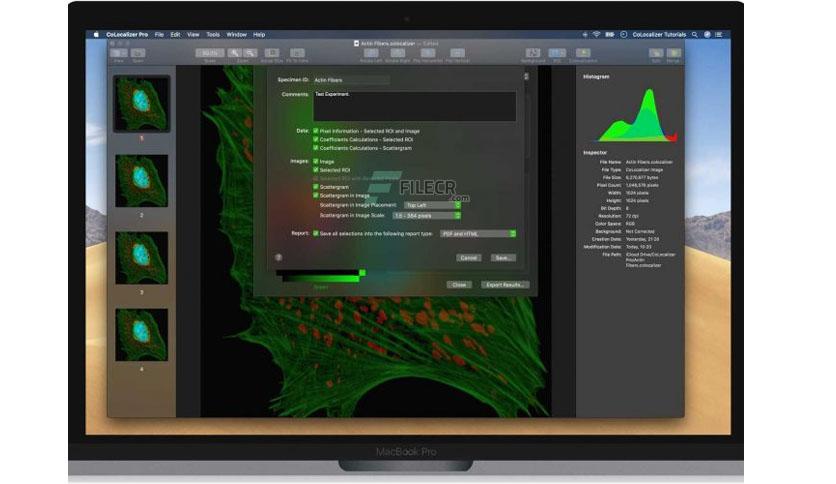836x484 pixels.
Task: Open the Scale percentage dropdown in toolbar
Action: click(210, 53)
